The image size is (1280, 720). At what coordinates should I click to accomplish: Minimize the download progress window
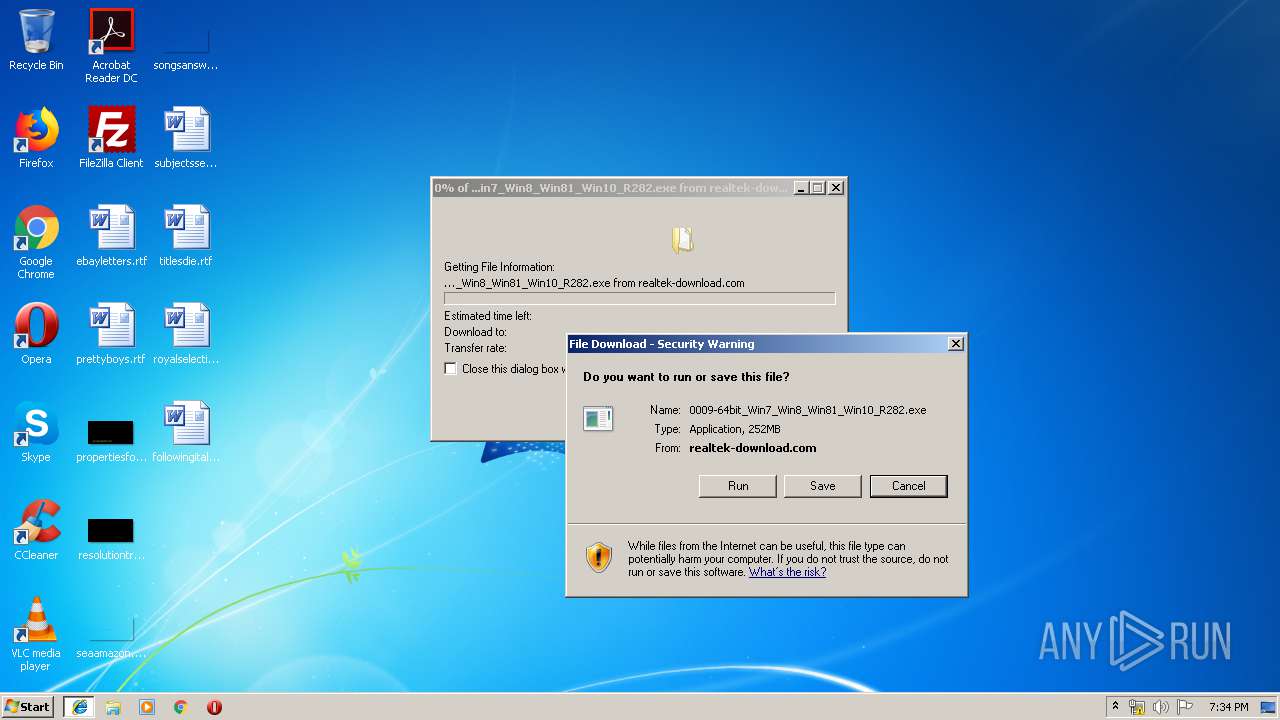coord(801,188)
